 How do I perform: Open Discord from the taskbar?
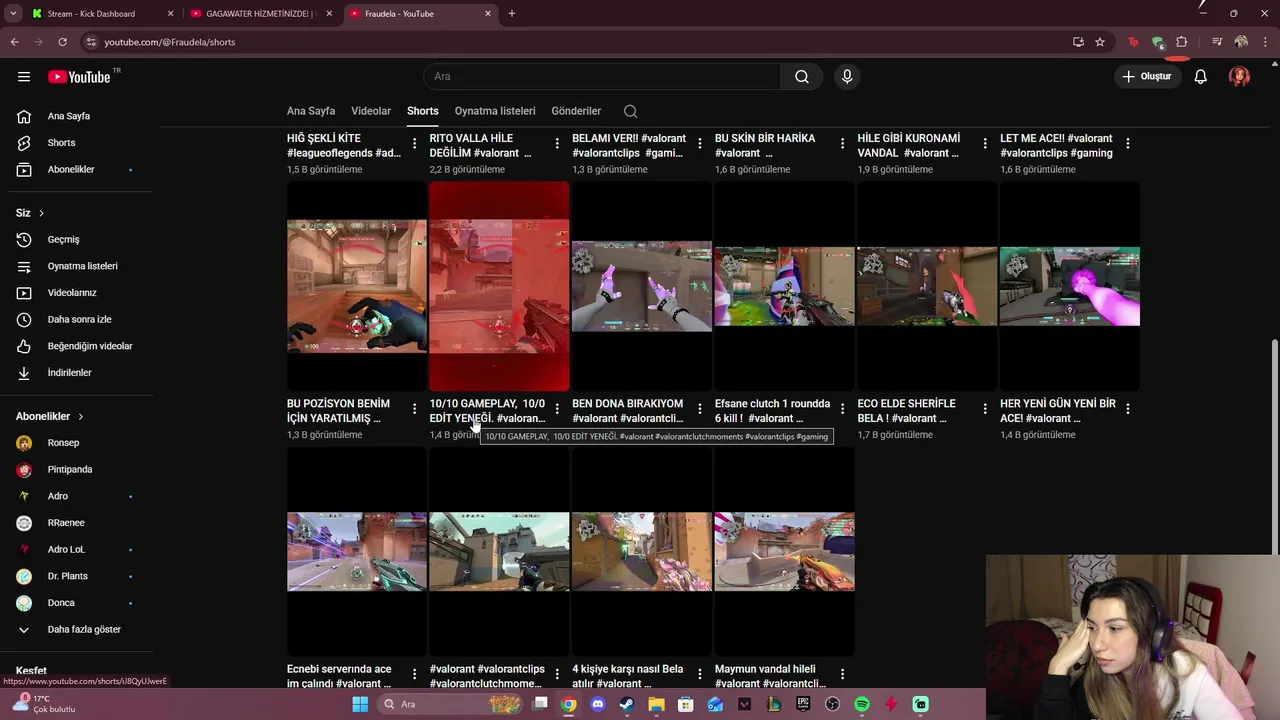[598, 704]
